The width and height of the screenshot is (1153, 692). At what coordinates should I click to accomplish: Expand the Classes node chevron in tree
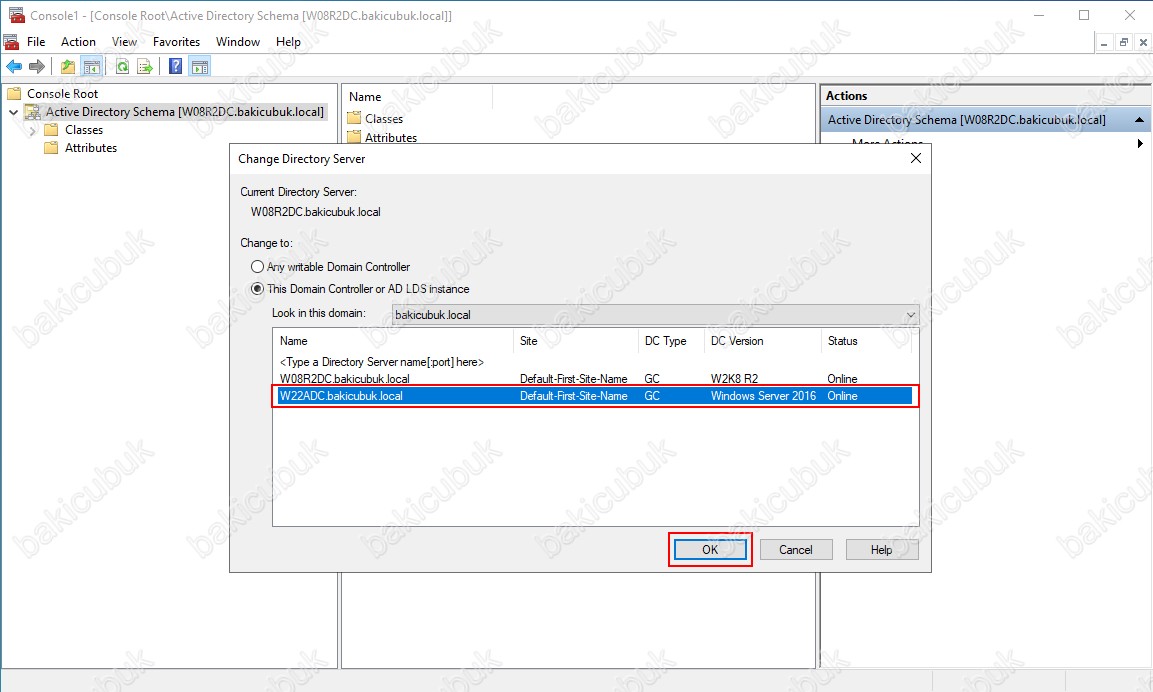(32, 130)
